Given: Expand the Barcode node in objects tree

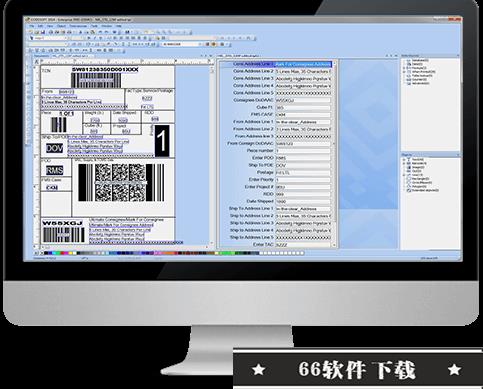Looking at the screenshot, I should [x=404, y=163].
